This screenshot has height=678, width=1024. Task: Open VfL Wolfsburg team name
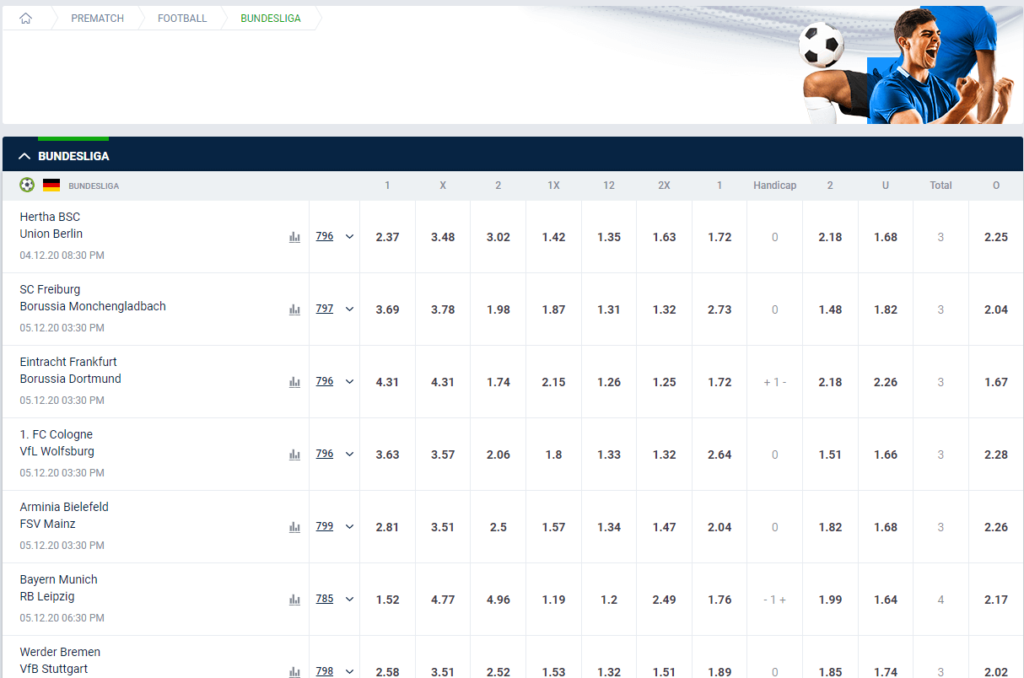[57, 451]
